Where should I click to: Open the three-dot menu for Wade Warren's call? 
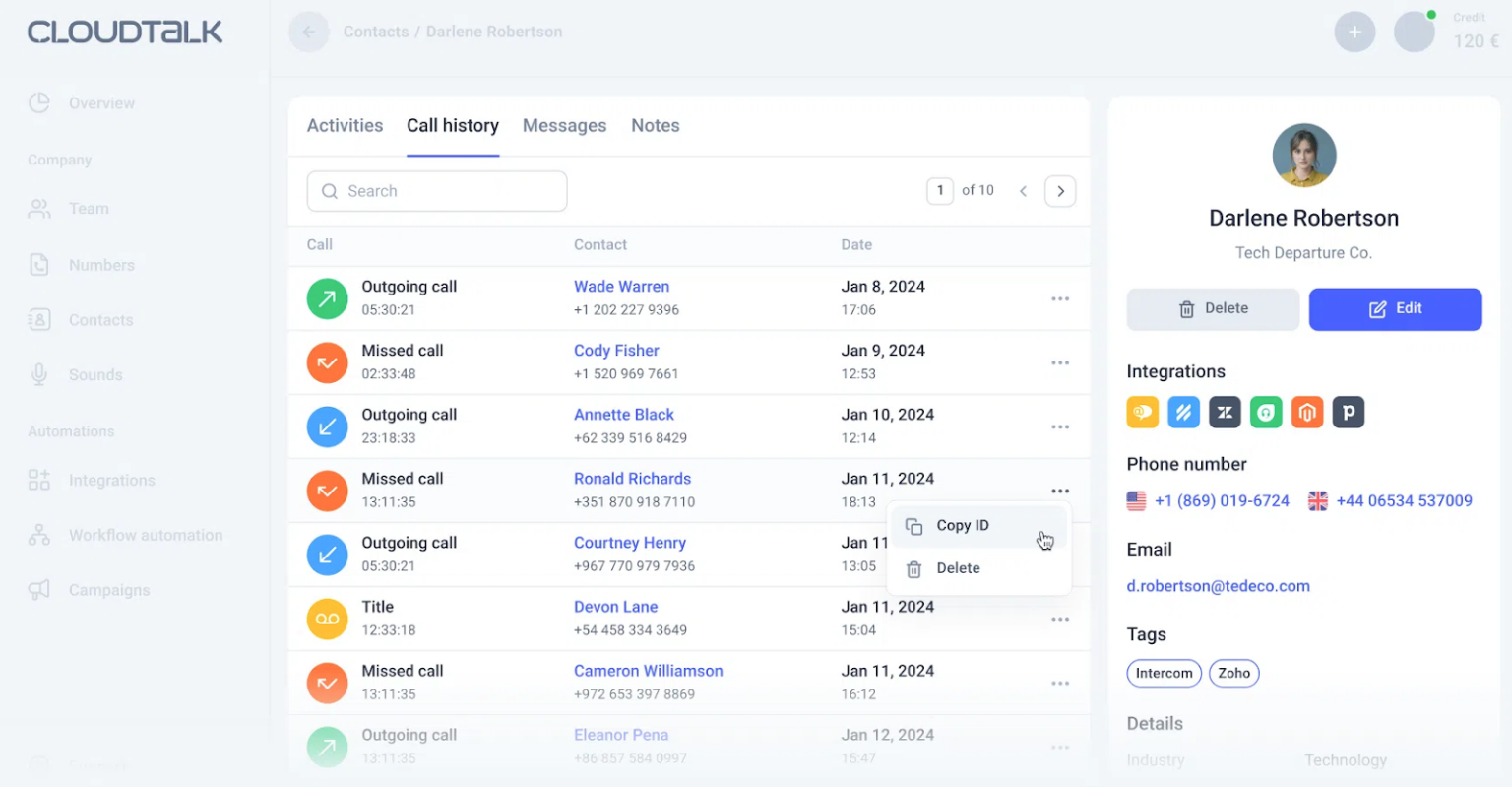[1060, 298]
